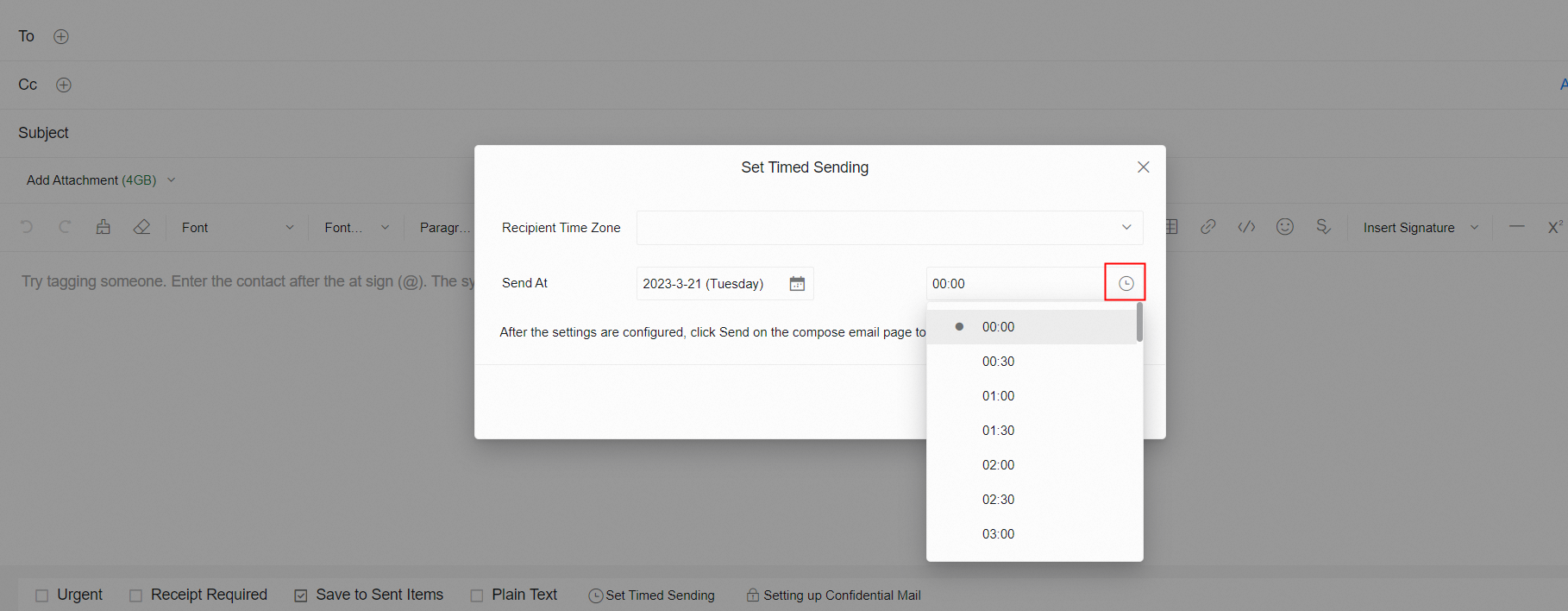Click the format painter icon

(103, 227)
